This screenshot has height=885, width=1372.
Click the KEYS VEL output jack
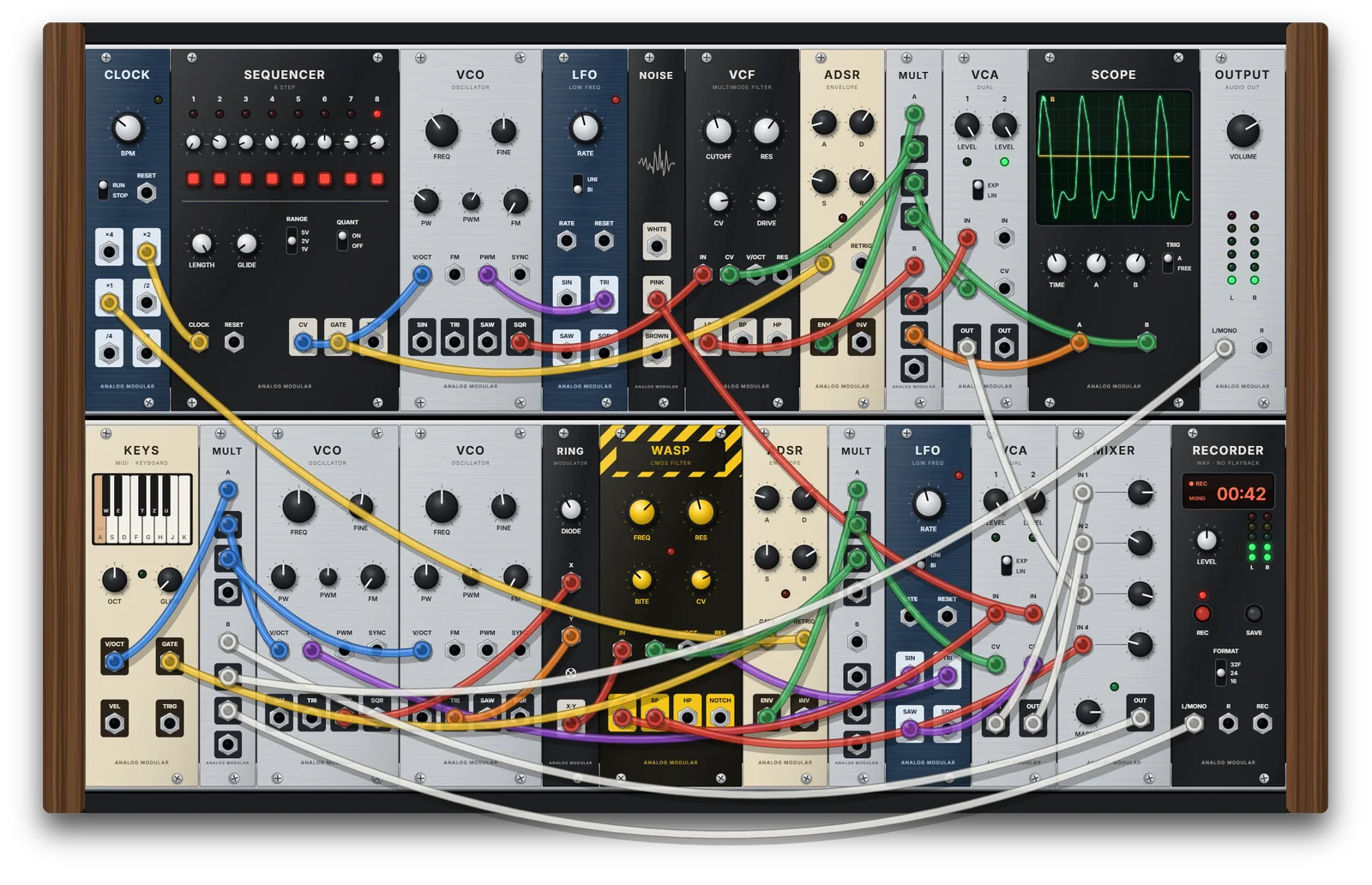pyautogui.click(x=114, y=724)
